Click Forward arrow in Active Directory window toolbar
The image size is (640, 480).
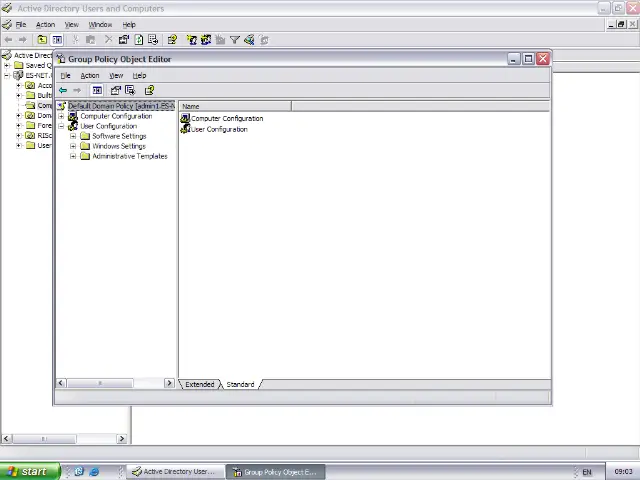pos(23,40)
